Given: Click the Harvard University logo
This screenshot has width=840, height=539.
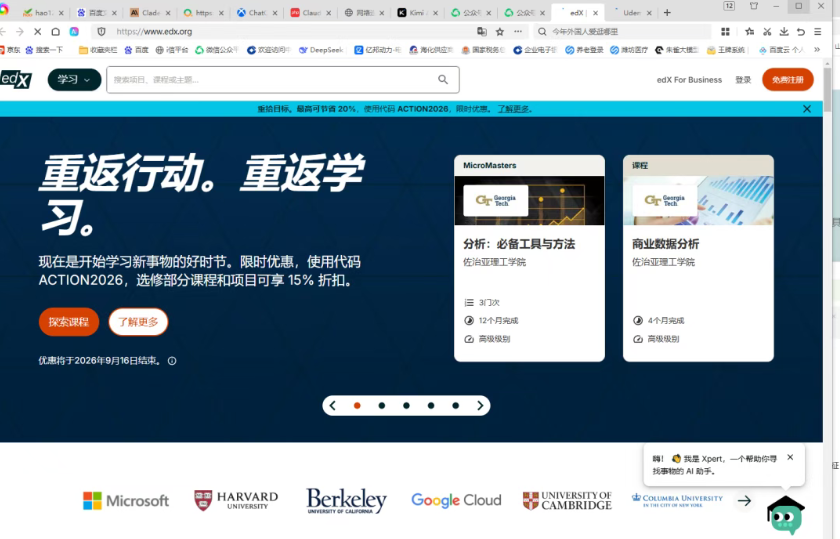Looking at the screenshot, I should tap(236, 500).
